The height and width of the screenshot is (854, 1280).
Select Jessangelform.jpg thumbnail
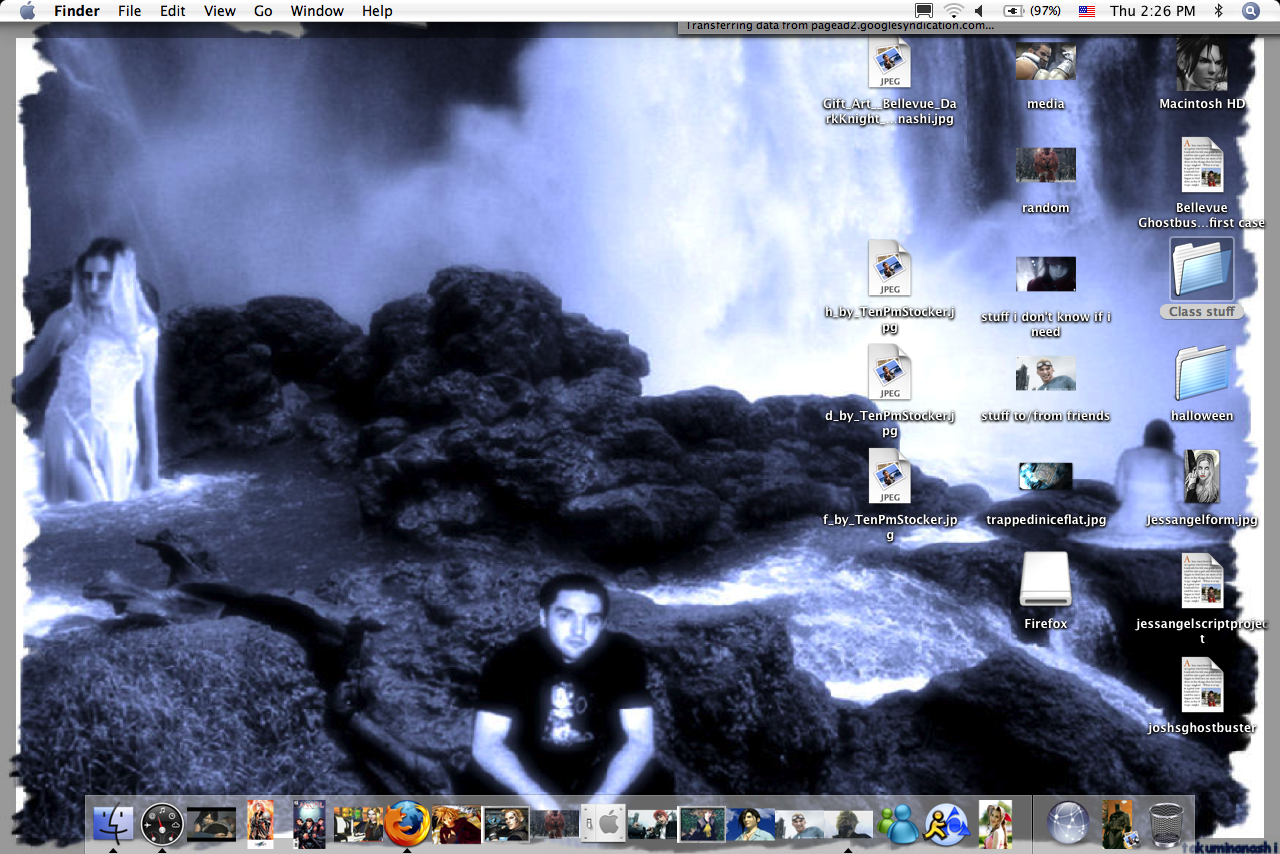click(1201, 476)
